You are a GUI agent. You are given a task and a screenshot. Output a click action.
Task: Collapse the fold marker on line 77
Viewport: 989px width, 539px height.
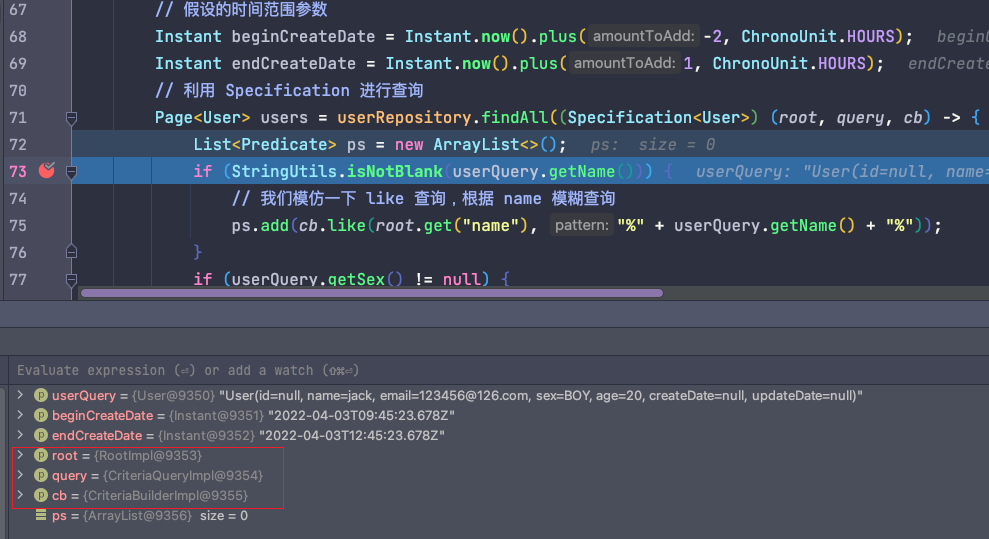click(71, 279)
